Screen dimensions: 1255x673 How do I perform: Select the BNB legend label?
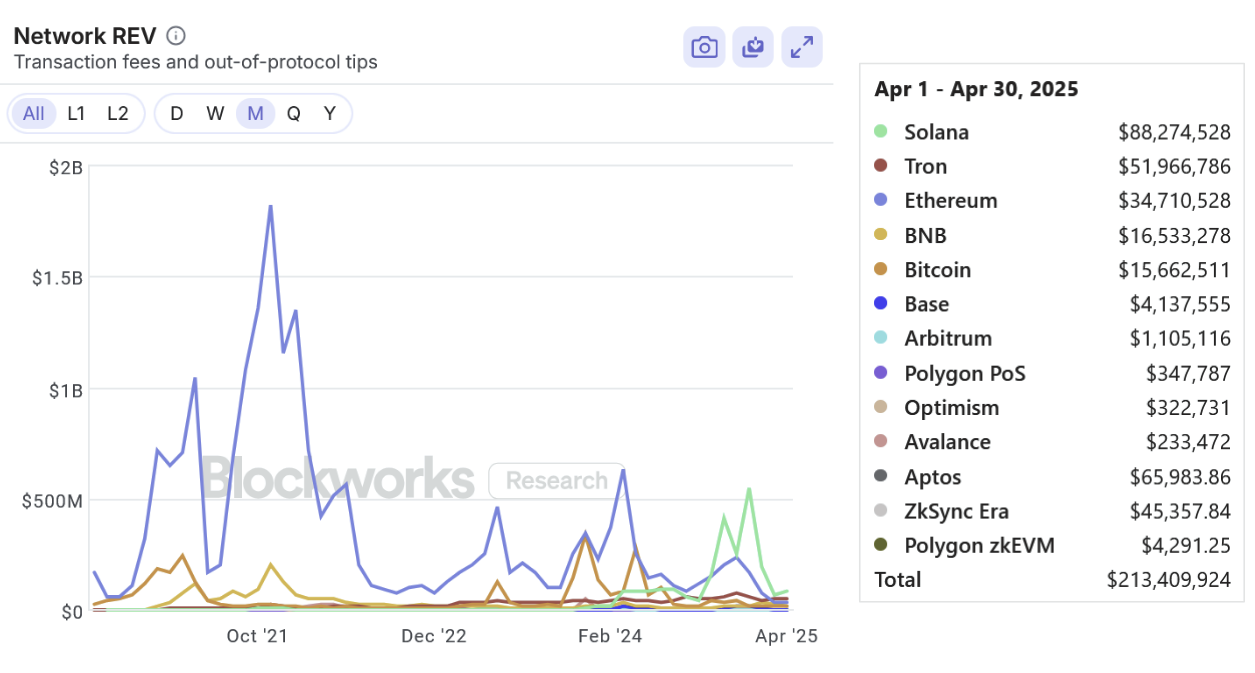coord(925,235)
